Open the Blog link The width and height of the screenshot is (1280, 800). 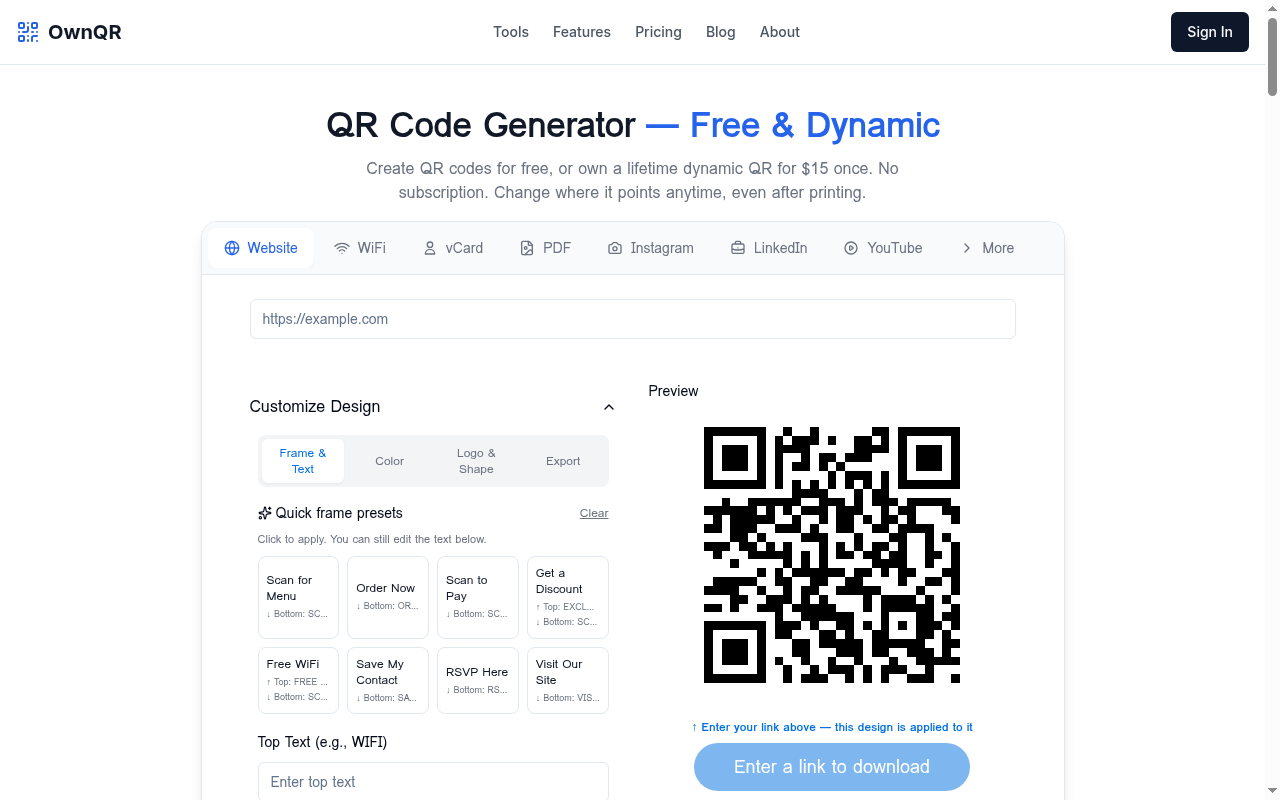pos(721,32)
